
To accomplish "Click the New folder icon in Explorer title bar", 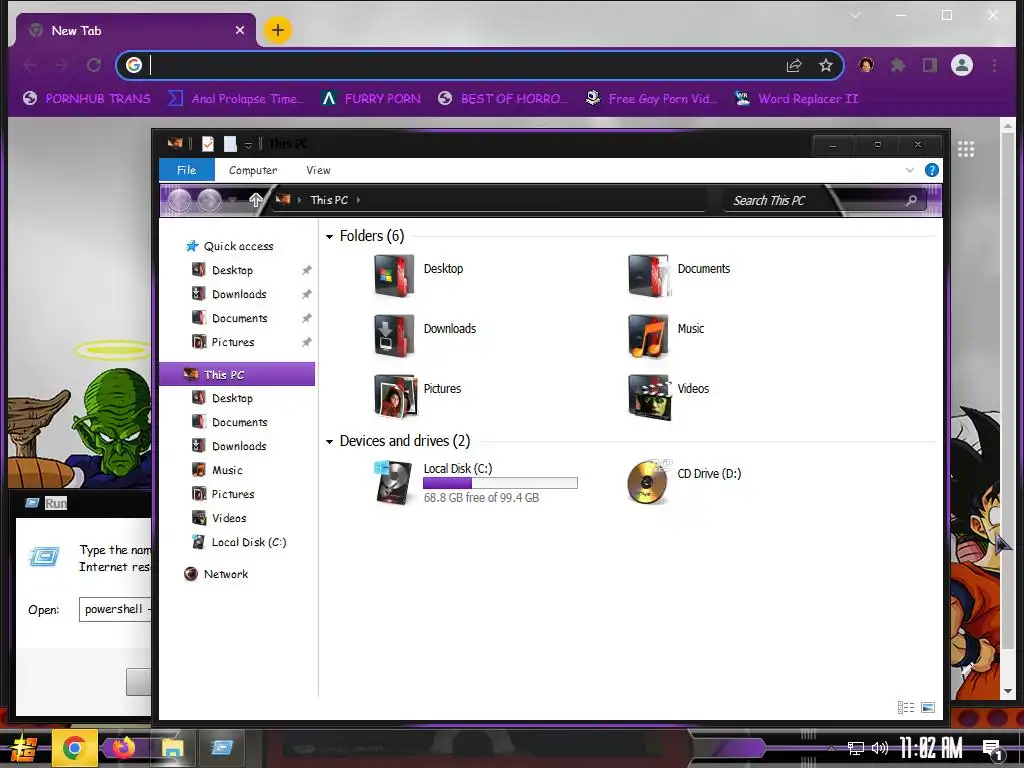I will coord(230,144).
